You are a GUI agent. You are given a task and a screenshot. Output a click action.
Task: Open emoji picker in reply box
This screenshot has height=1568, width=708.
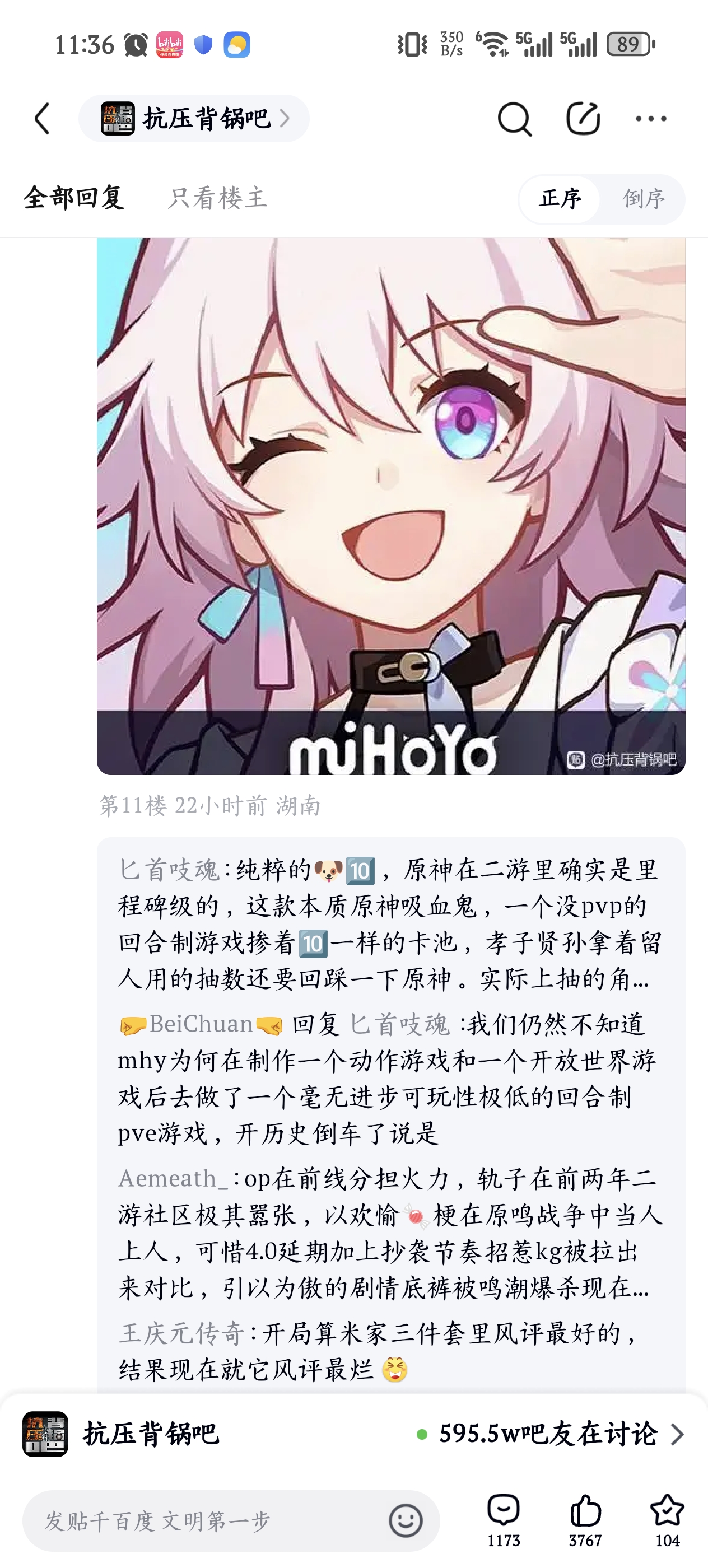point(406,1520)
